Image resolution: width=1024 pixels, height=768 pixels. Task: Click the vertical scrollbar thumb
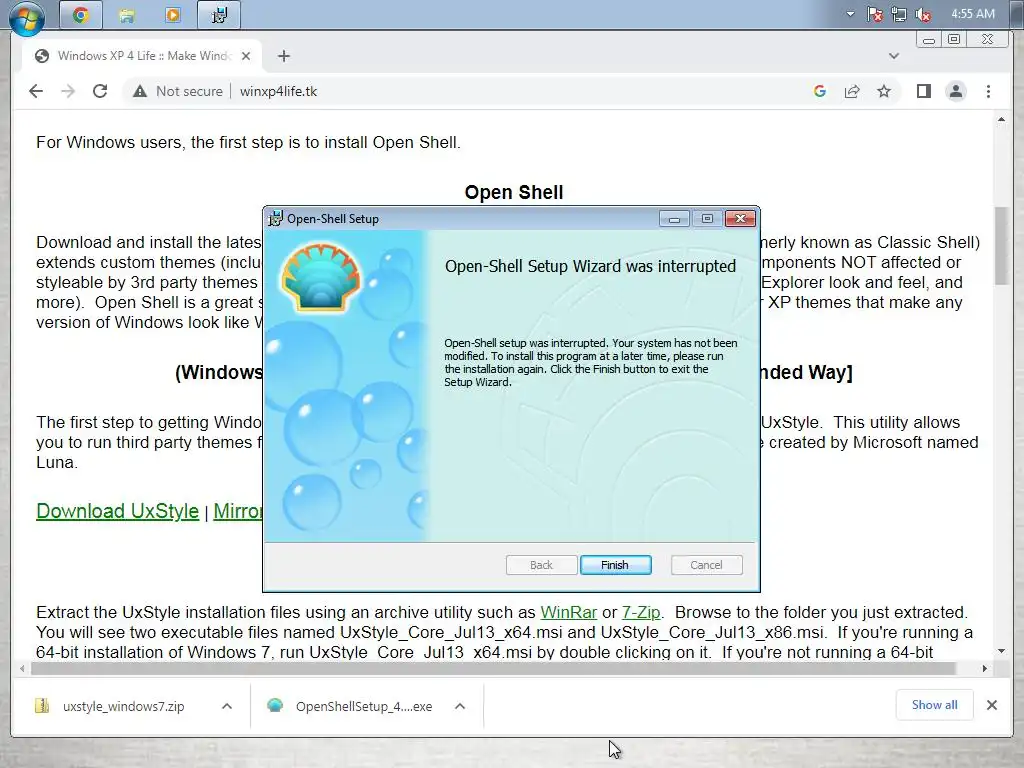(x=1001, y=245)
